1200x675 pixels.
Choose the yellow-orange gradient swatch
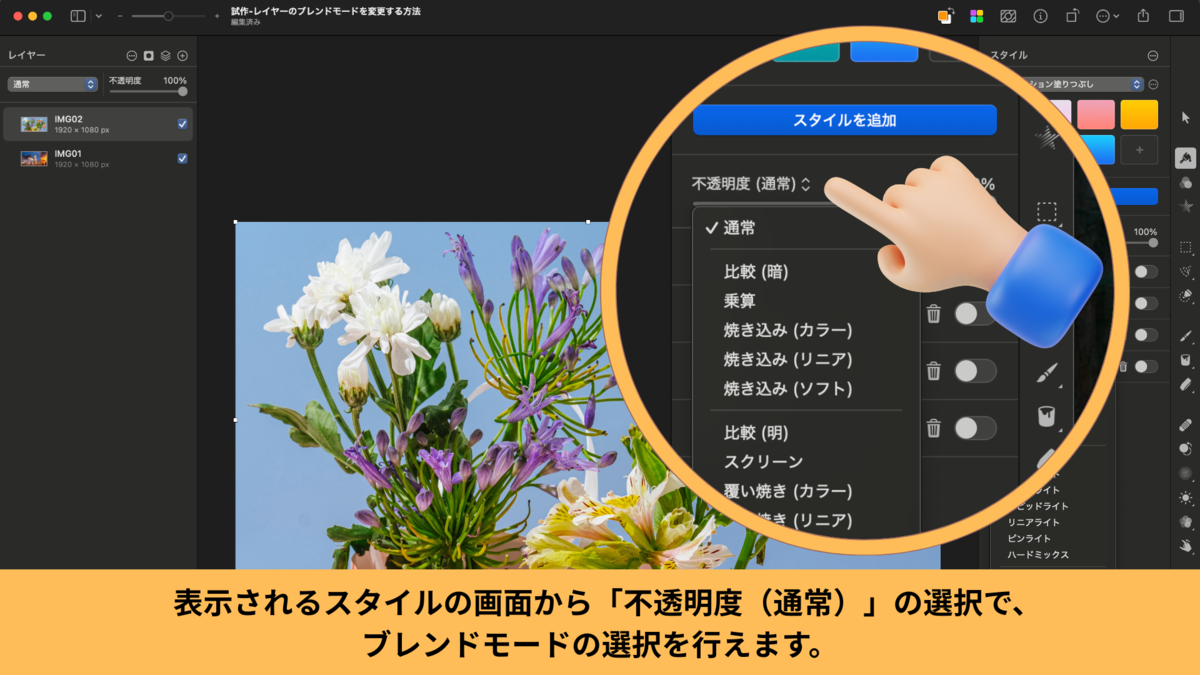(x=1139, y=114)
